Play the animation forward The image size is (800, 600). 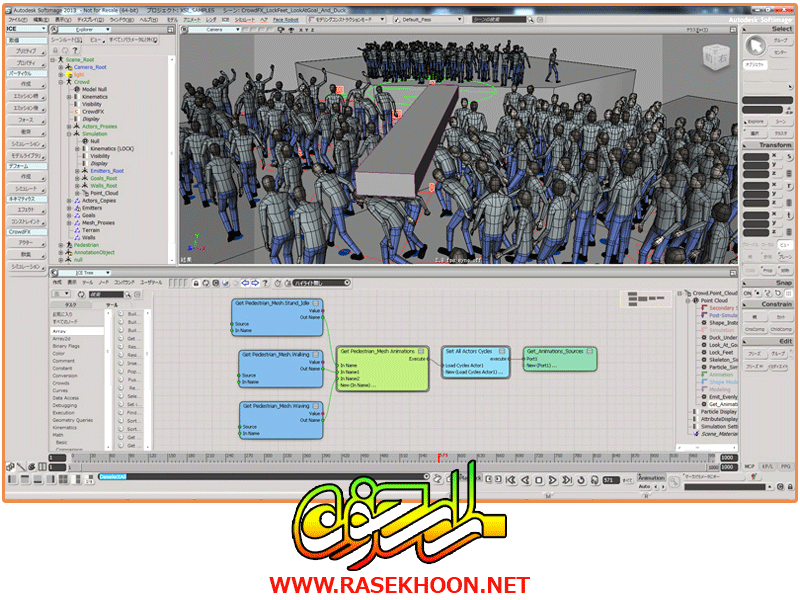(x=553, y=480)
